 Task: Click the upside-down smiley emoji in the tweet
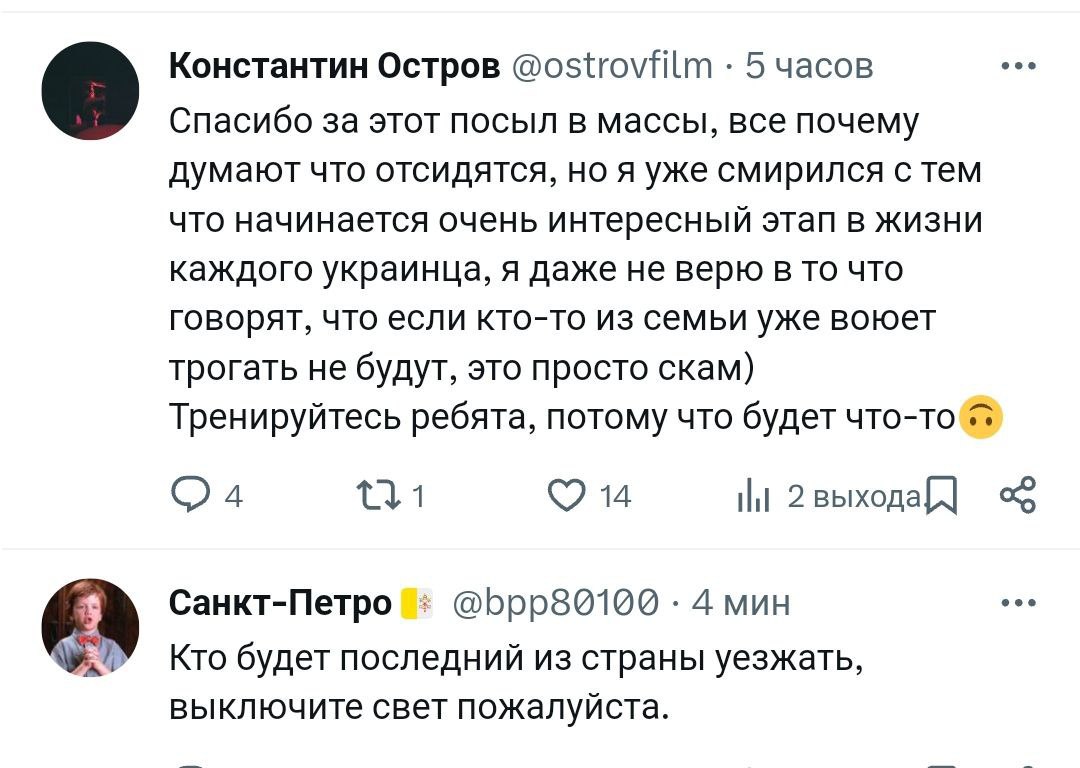[x=981, y=418]
